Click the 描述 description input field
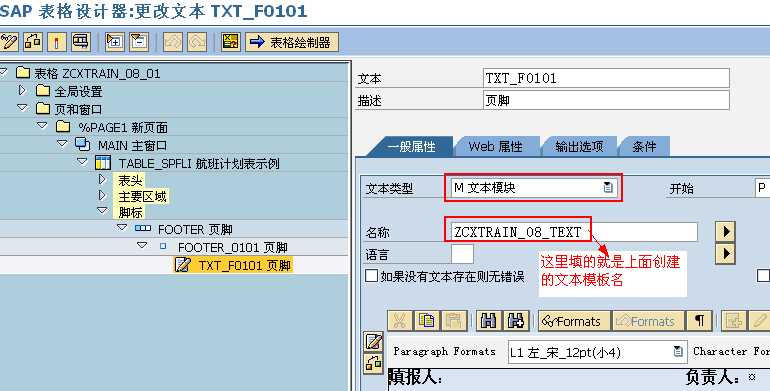This screenshot has height=391, width=770. 606,100
